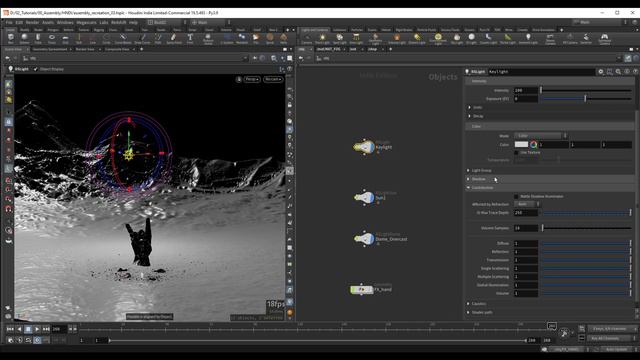Jump to first frame button
The width and height of the screenshot is (640, 360).
click(10, 329)
